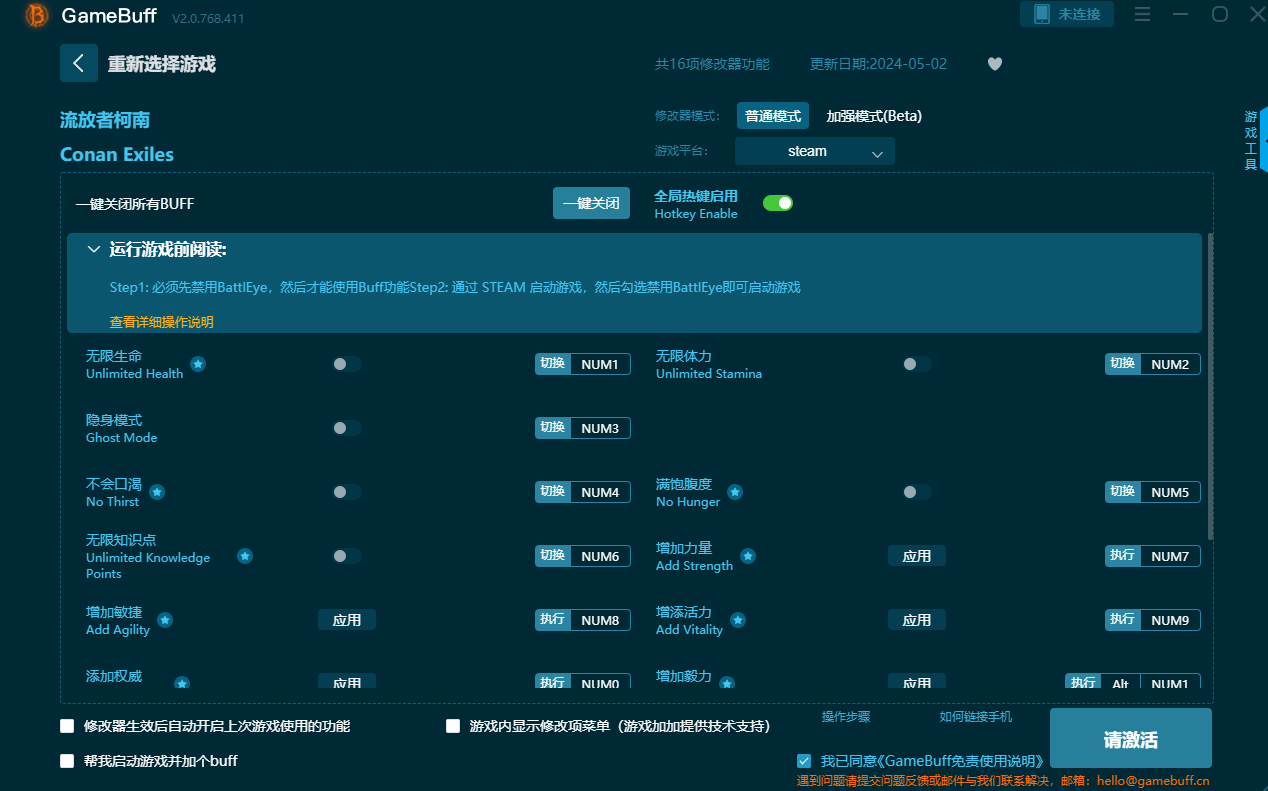
Task: Open 查看详细操作说明 link
Action: tap(162, 322)
